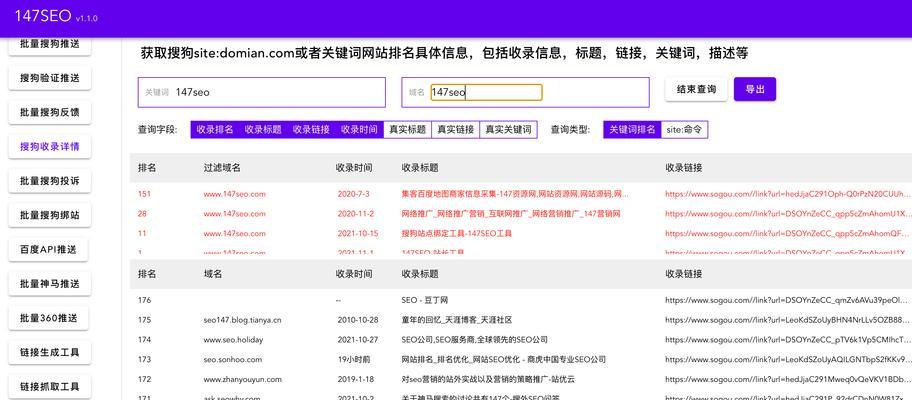Click domain www.zhanyouyun.com
912x400 pixels.
(243, 380)
